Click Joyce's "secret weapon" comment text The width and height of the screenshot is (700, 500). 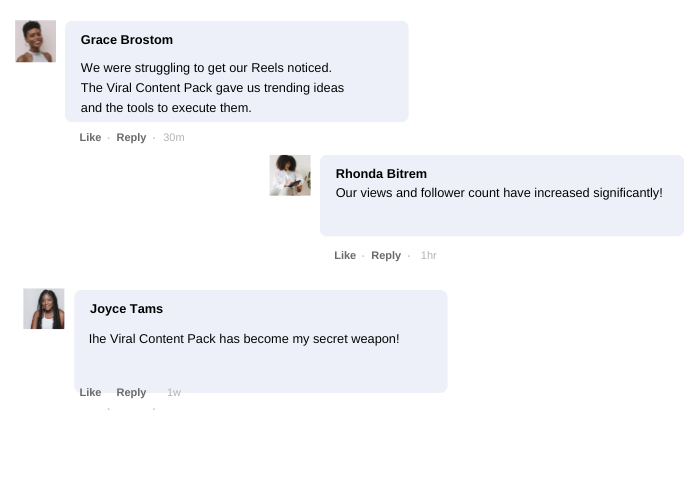click(244, 339)
